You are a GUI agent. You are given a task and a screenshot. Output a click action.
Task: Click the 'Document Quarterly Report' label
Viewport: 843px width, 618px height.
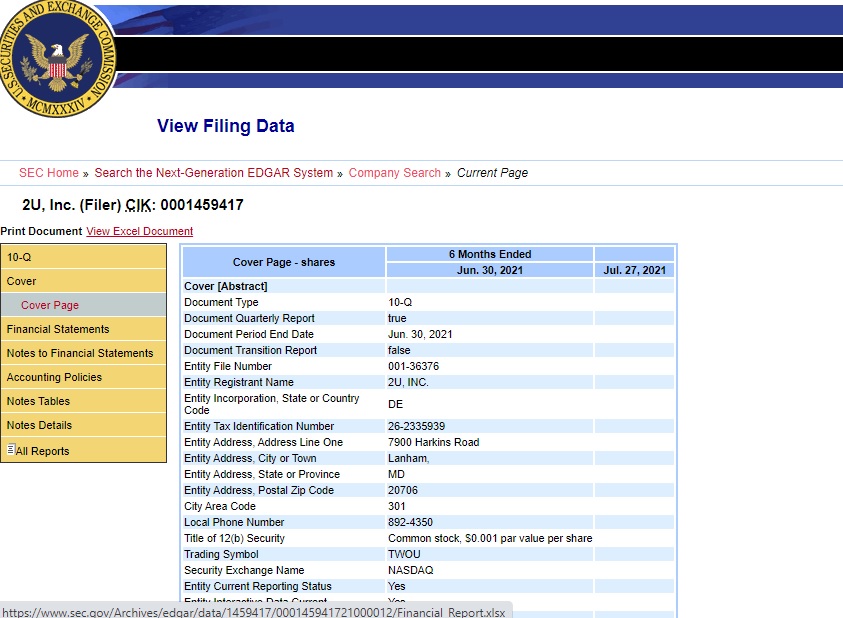[249, 318]
